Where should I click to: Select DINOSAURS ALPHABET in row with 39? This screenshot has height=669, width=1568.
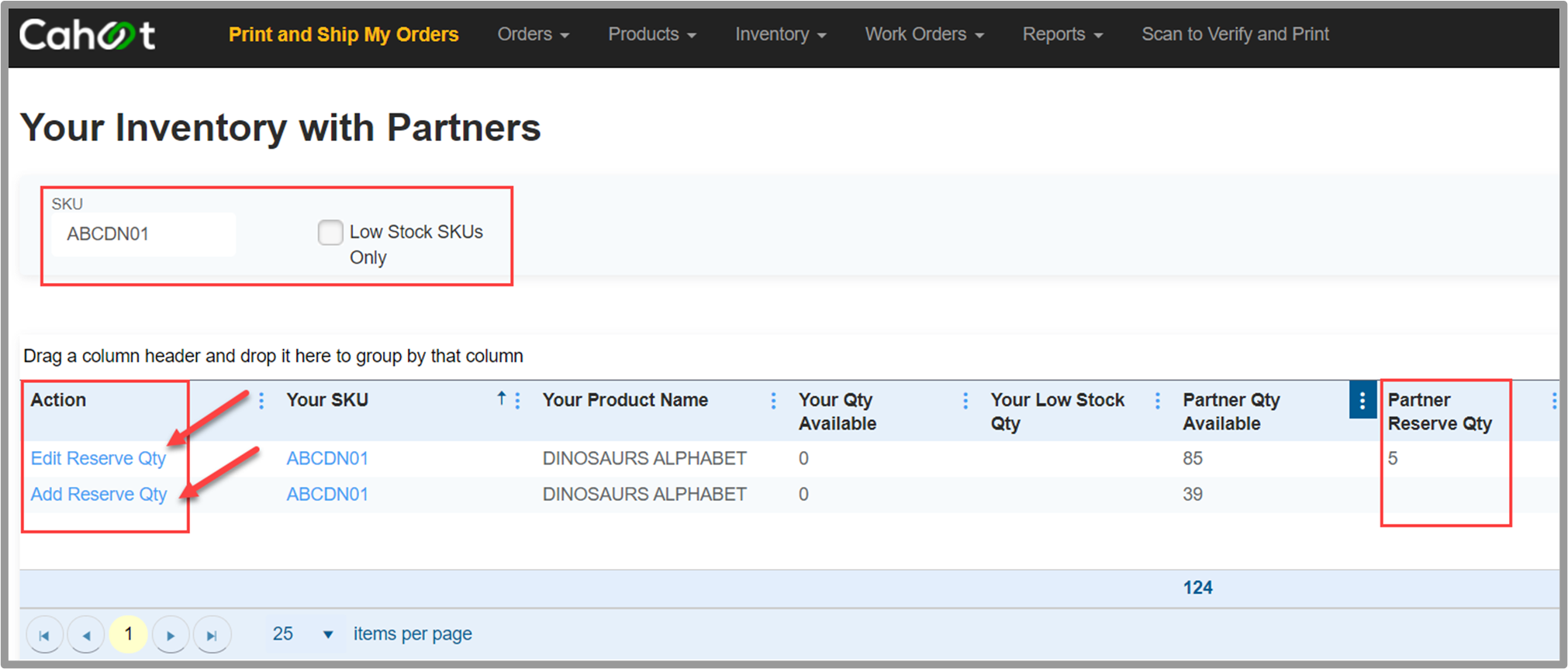tap(644, 495)
